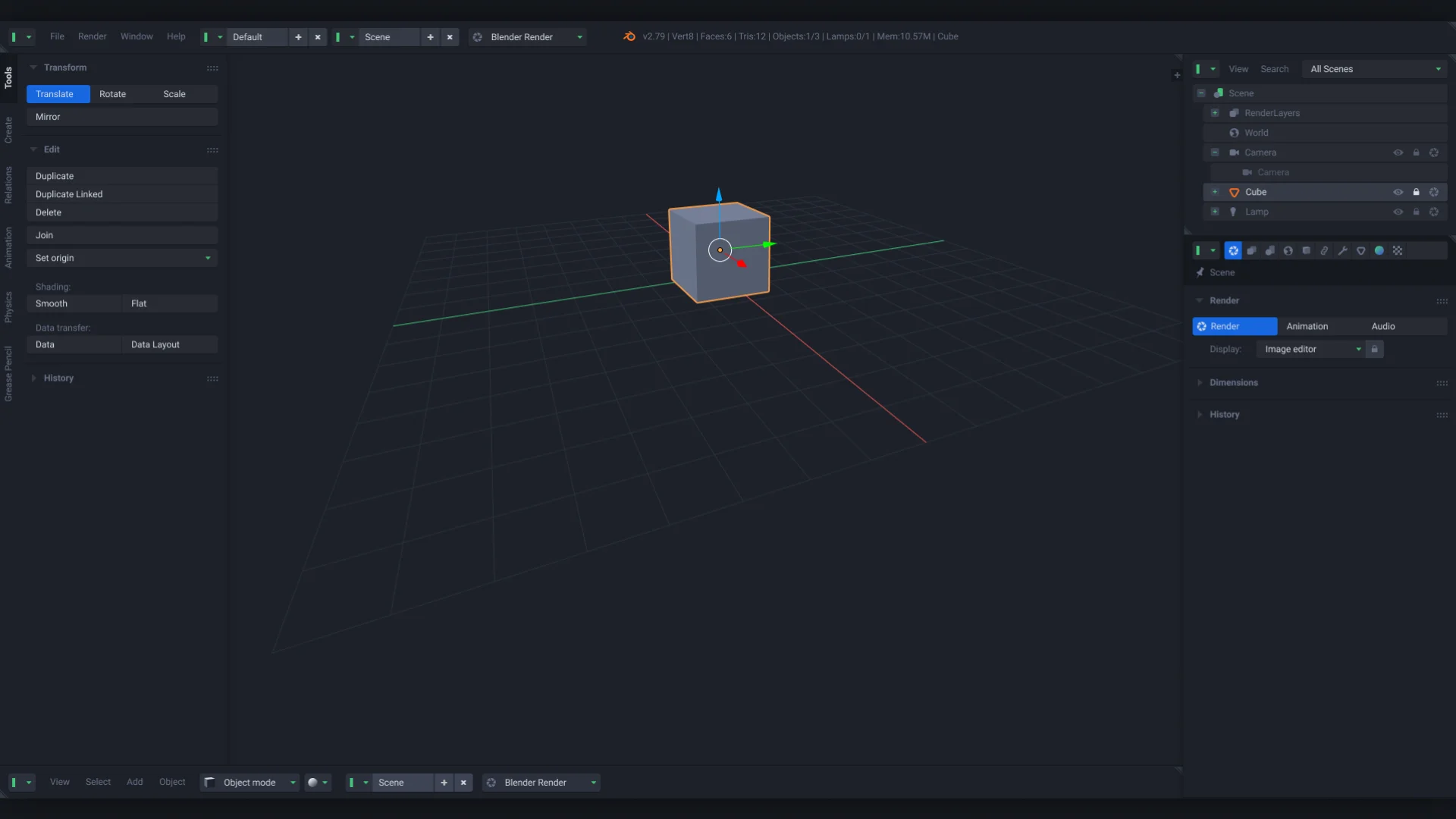Open the Material sphere properties tab
This screenshot has height=819, width=1456.
1379,251
